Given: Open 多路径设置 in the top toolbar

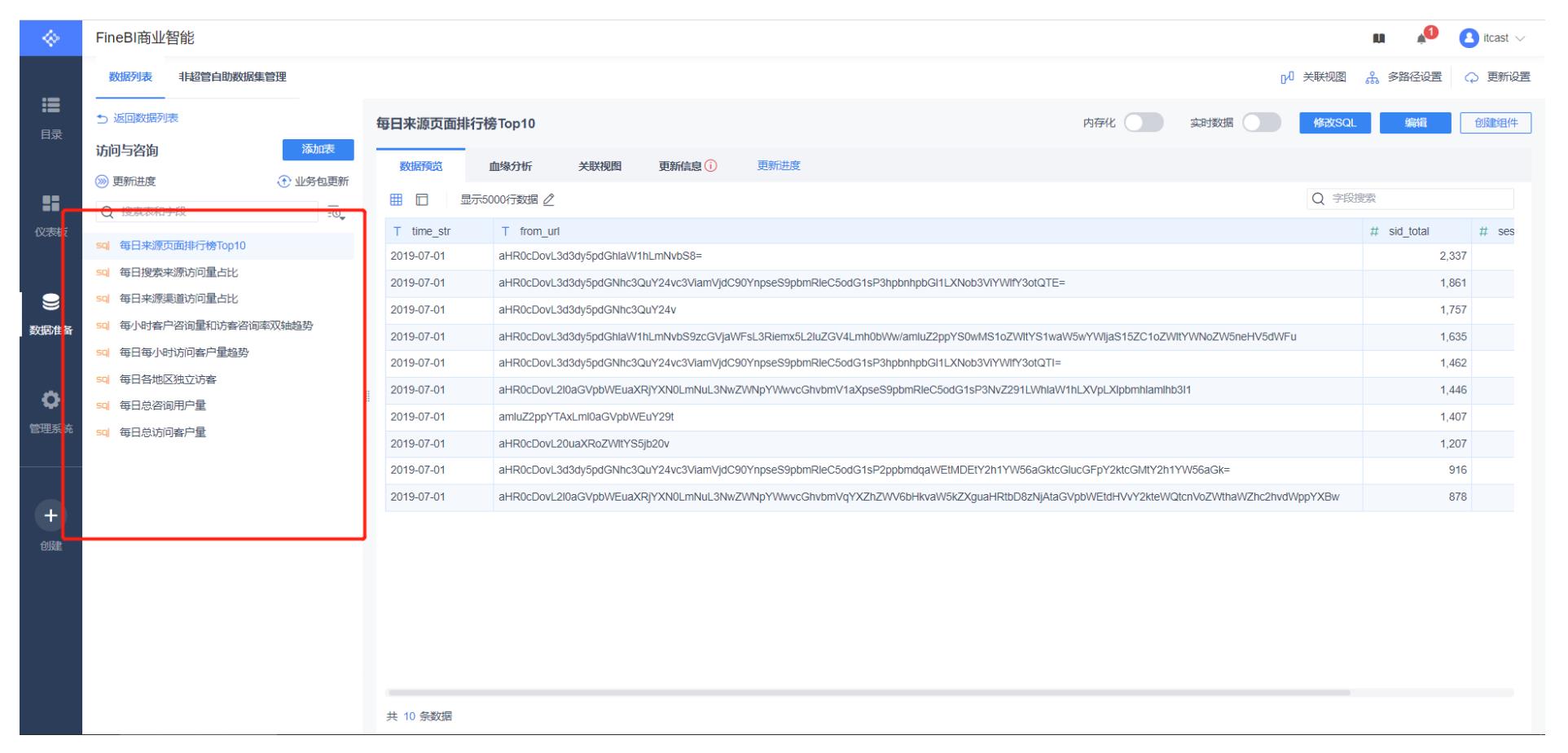Looking at the screenshot, I should 1403,77.
